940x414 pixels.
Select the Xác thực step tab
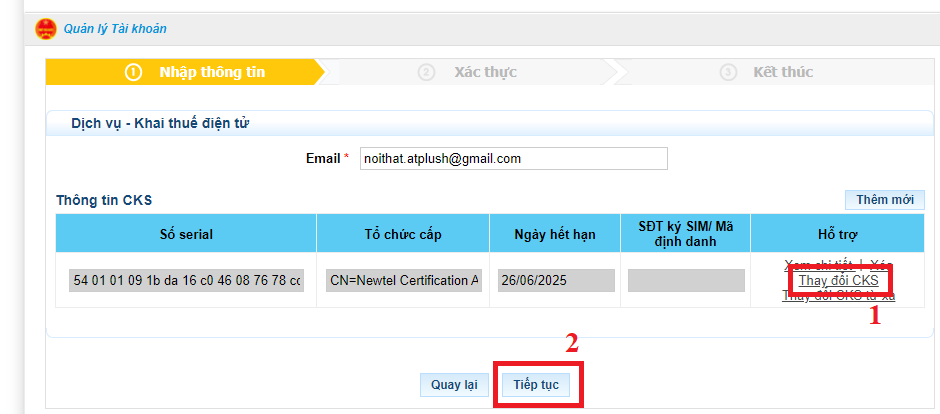click(x=485, y=72)
